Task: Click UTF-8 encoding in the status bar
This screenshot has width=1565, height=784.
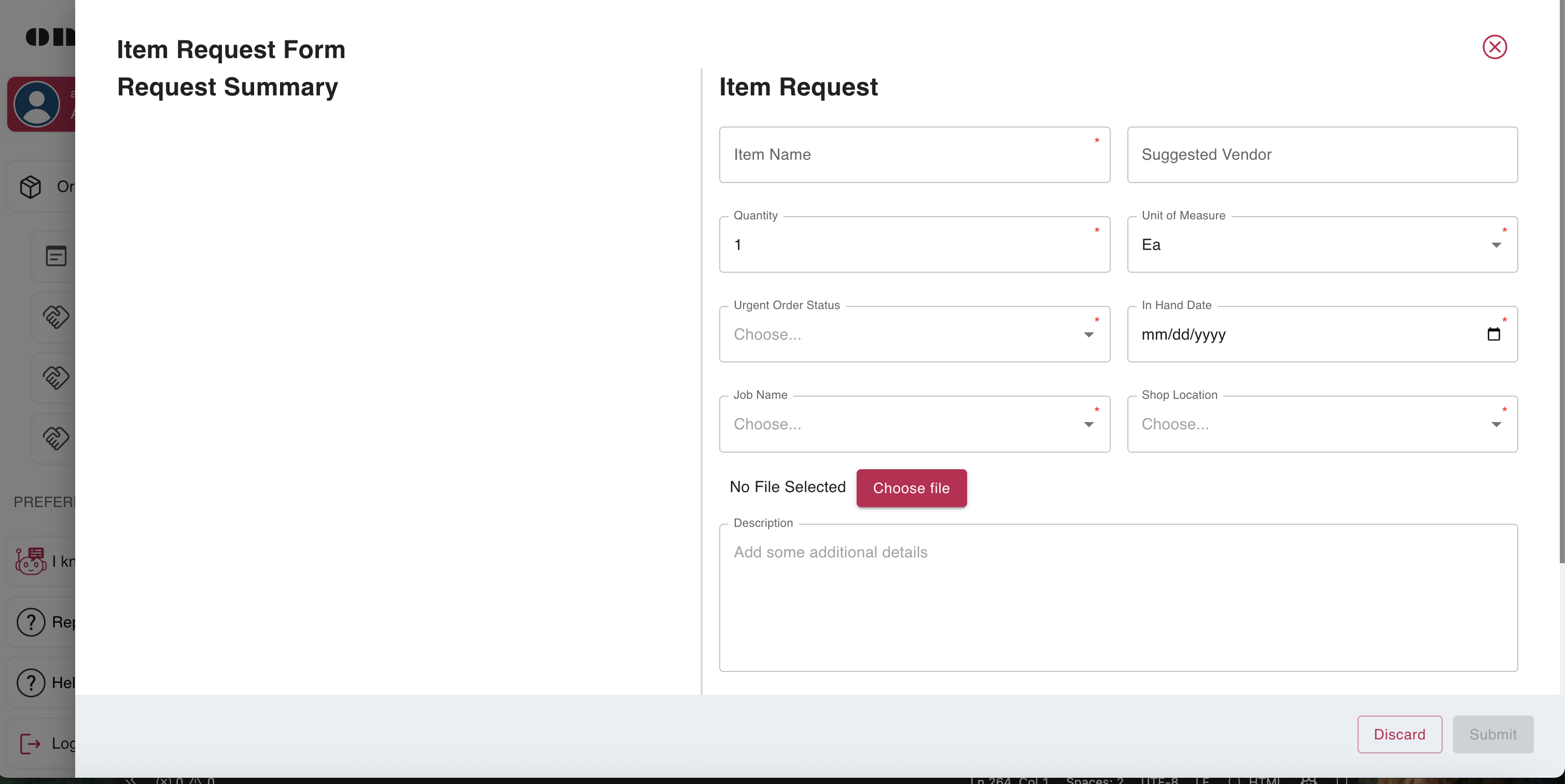Action: 1161,780
